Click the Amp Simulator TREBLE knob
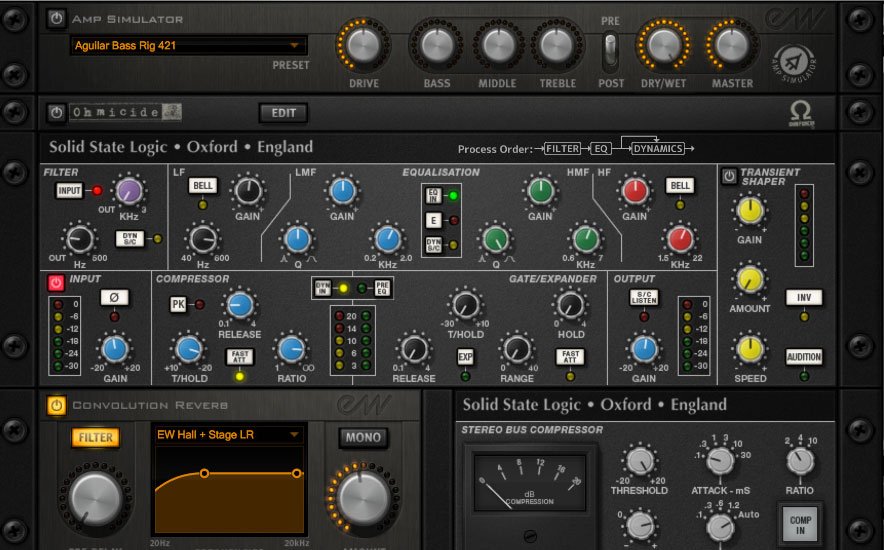The width and height of the screenshot is (884, 550). click(x=557, y=46)
